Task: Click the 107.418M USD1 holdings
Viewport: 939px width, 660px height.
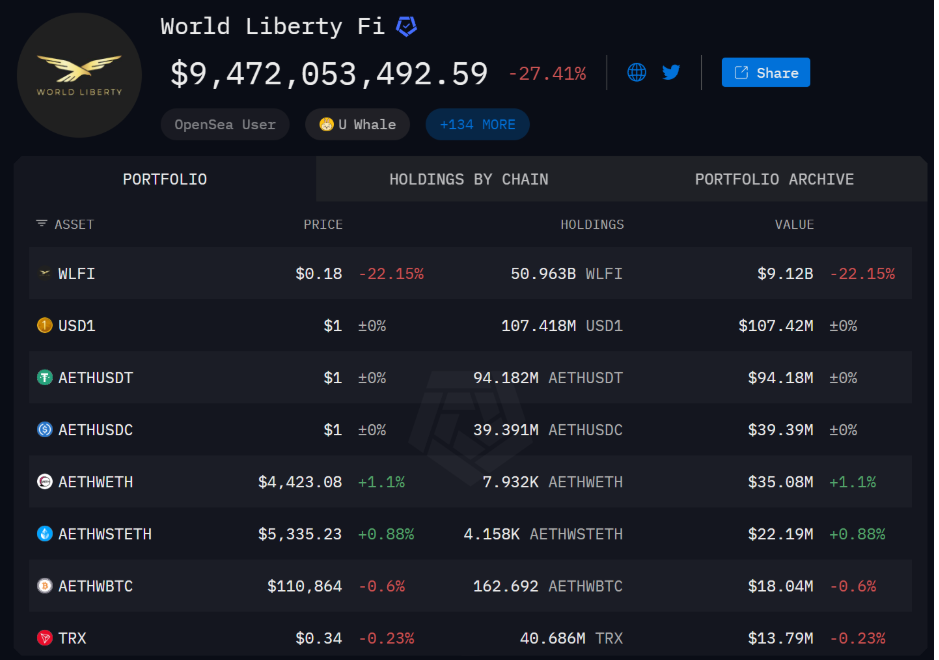Action: (x=562, y=326)
